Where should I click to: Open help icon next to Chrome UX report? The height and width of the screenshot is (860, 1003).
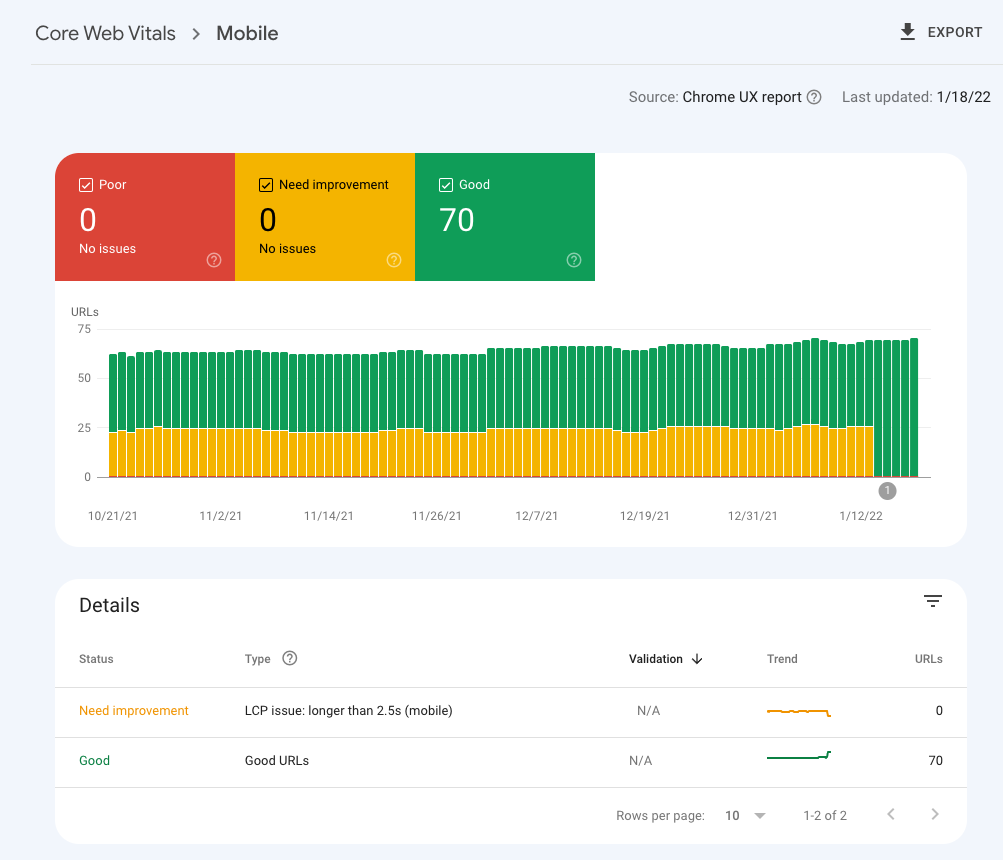tap(814, 97)
